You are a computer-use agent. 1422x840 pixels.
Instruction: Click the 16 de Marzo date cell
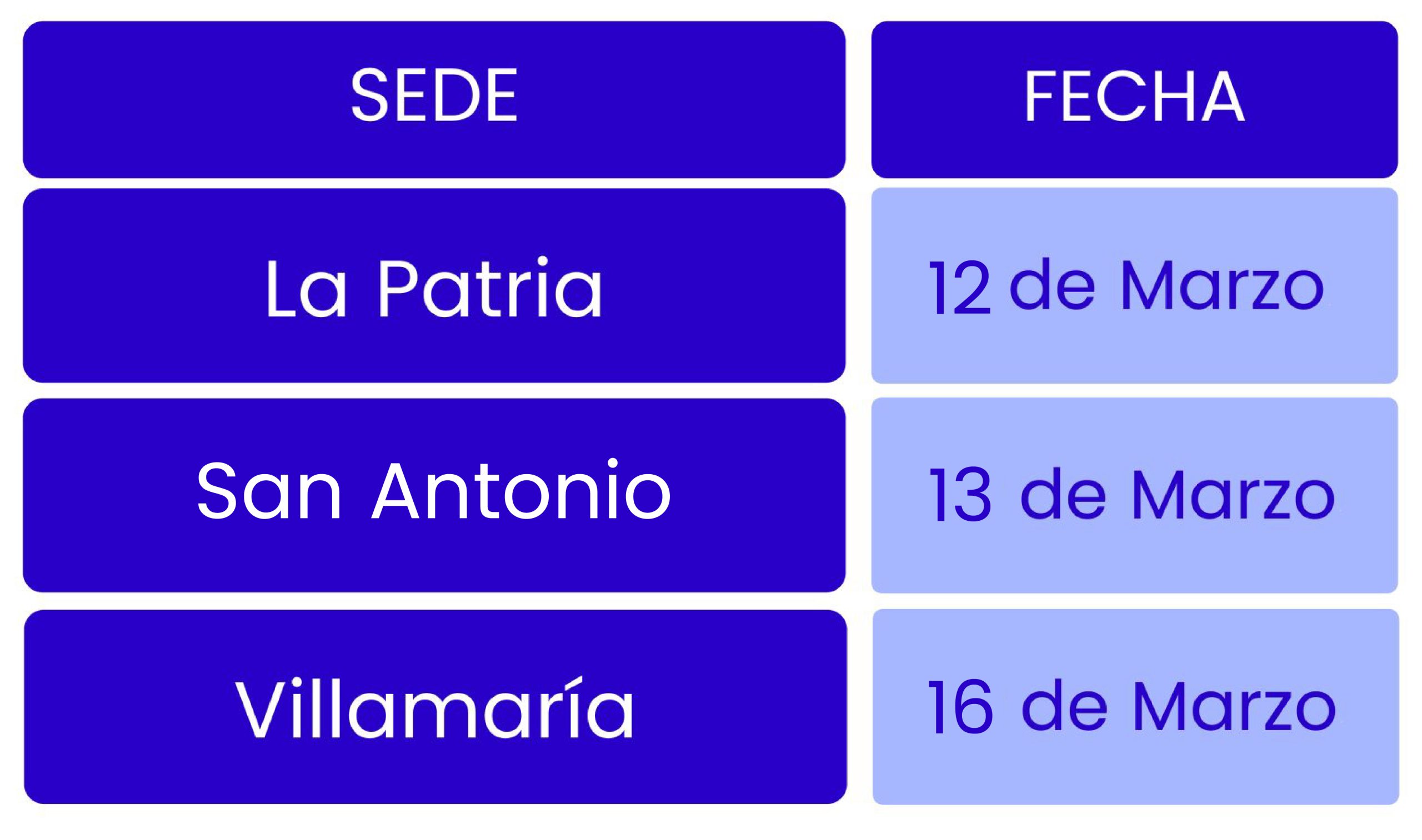1135,706
